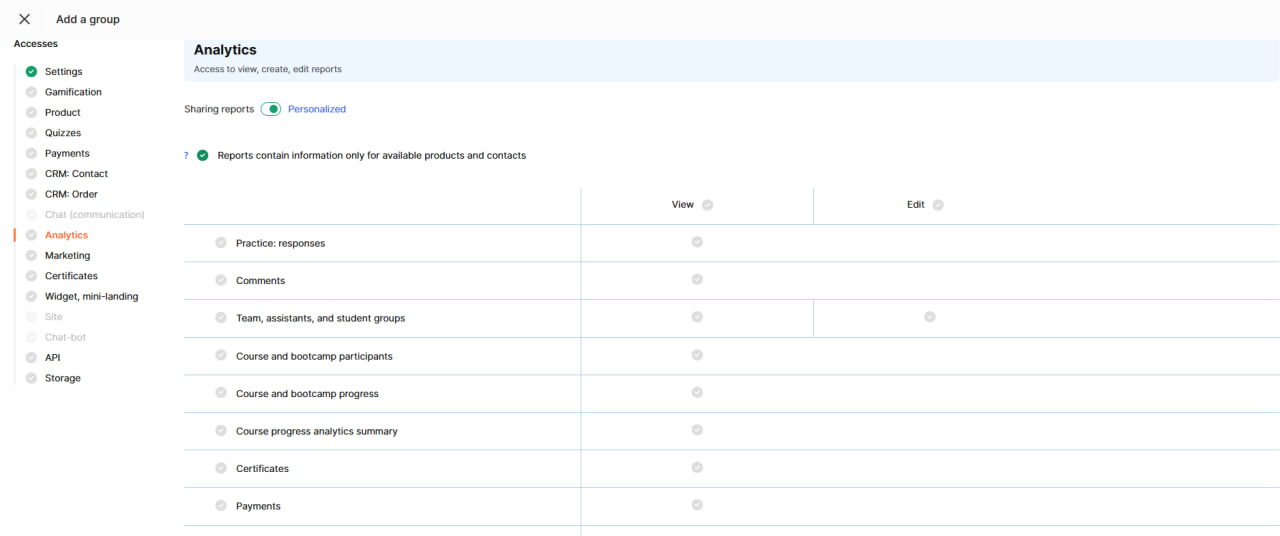Open Product access section
This screenshot has width=1280, height=536.
click(62, 113)
